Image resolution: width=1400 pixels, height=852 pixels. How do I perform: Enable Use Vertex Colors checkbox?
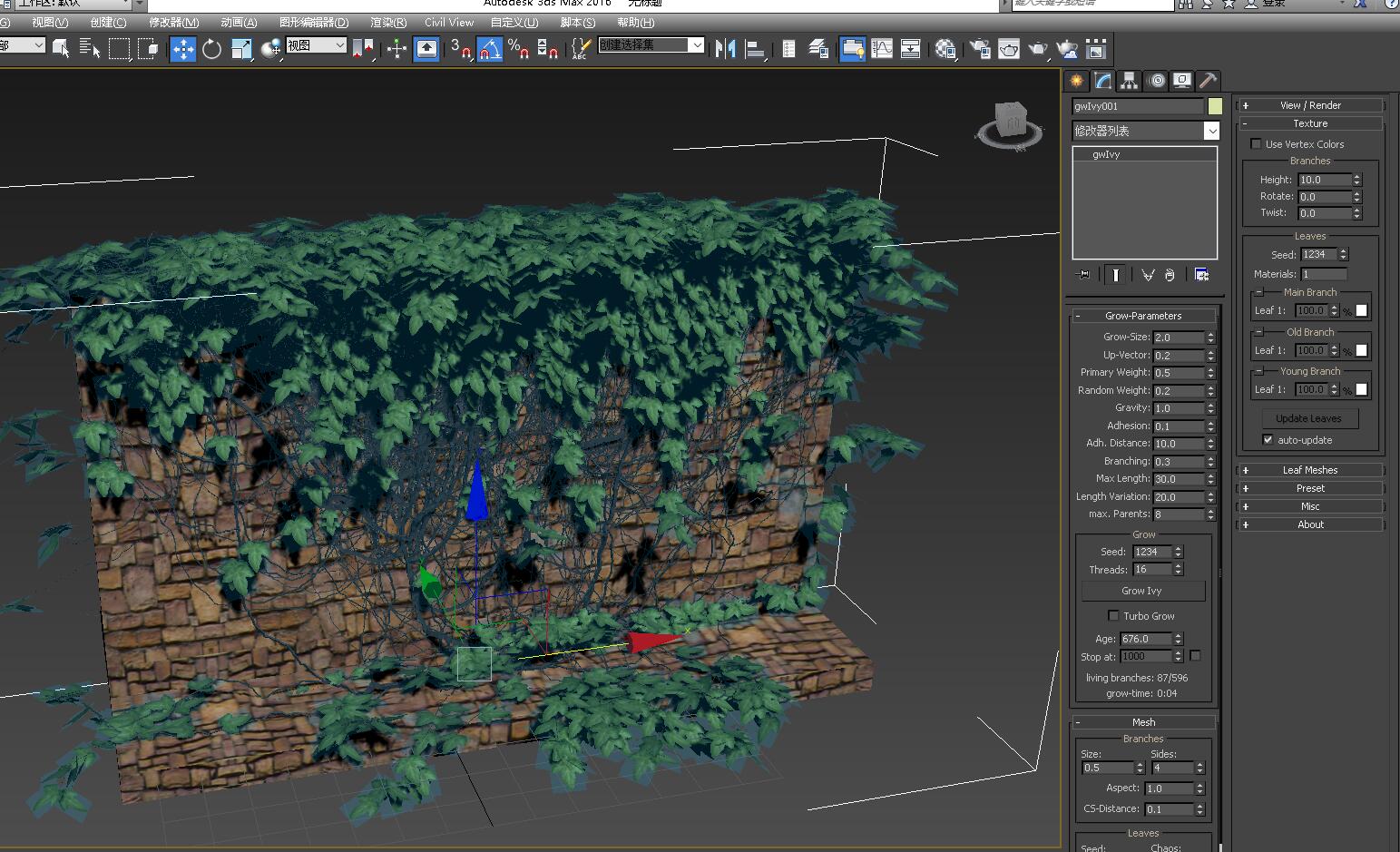pos(1256,143)
